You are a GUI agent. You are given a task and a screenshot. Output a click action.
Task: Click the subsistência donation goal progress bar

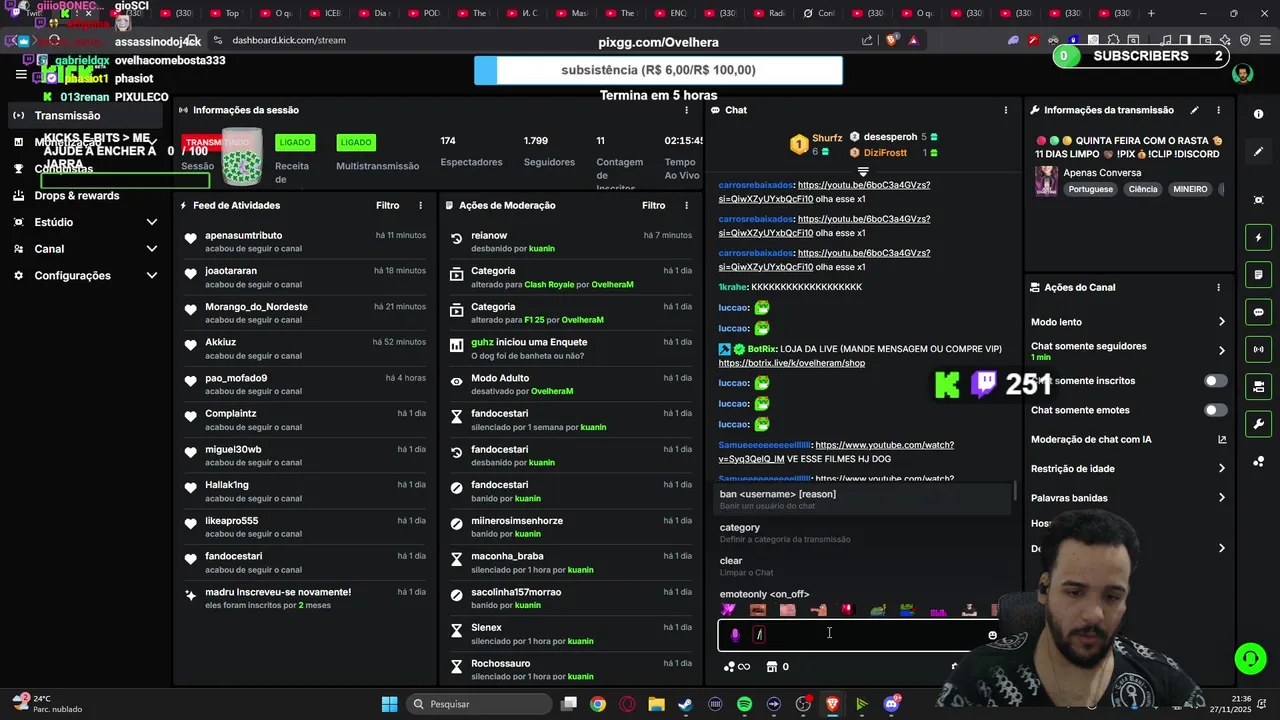click(x=658, y=70)
